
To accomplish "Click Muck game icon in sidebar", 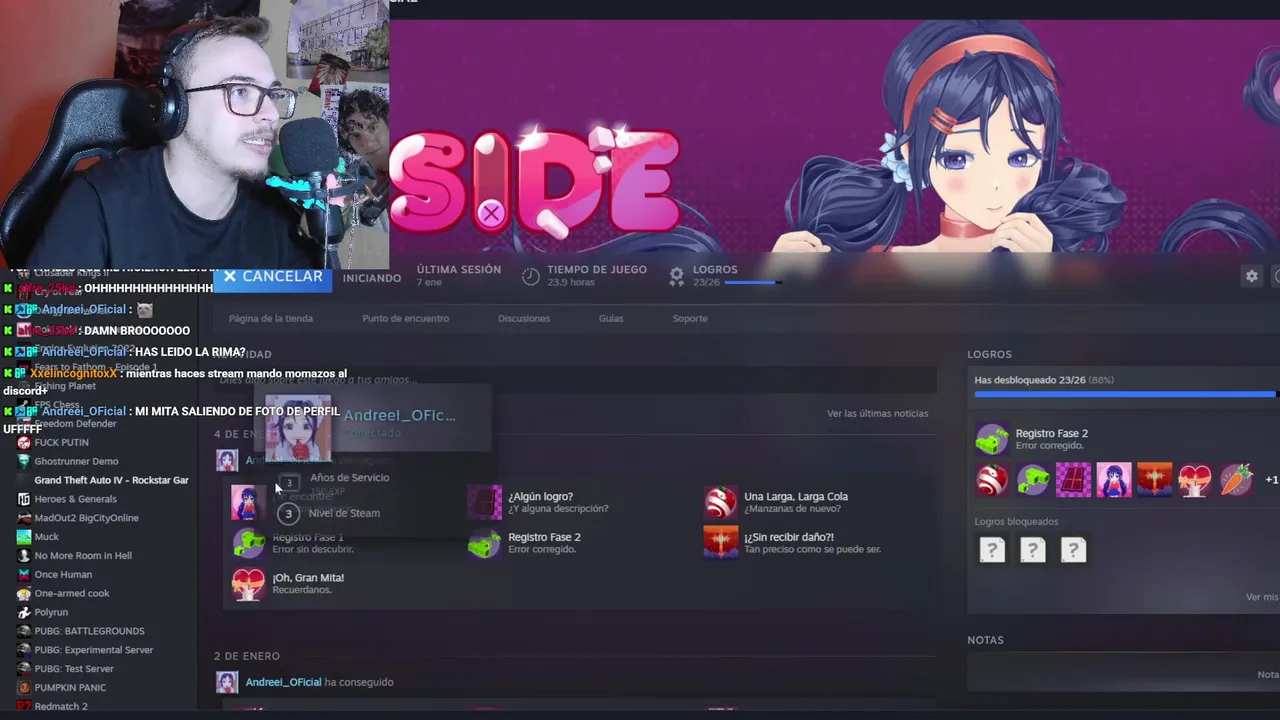I will click(x=24, y=537).
